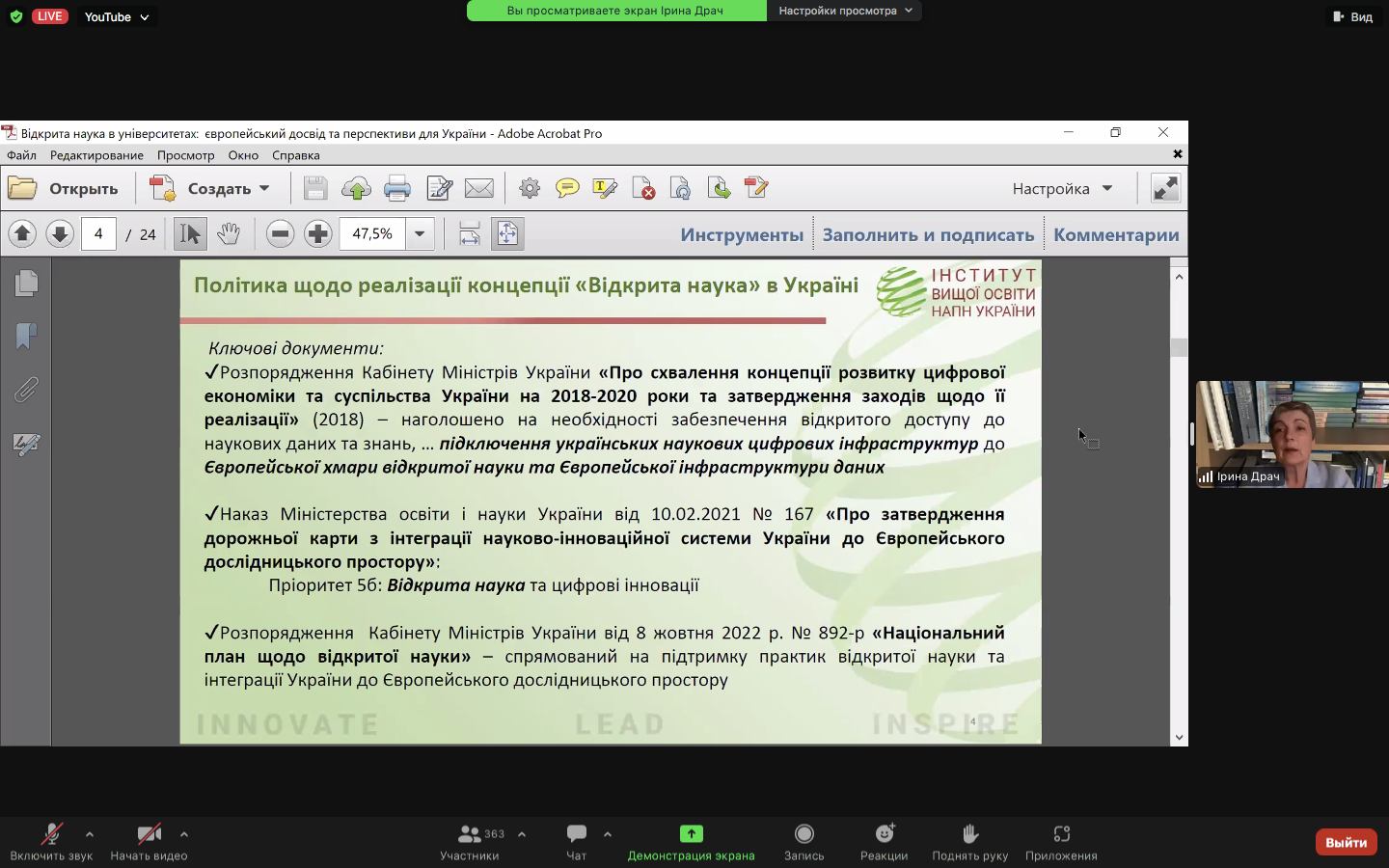Toggle Acrobat full screen read mode

pos(1165,189)
